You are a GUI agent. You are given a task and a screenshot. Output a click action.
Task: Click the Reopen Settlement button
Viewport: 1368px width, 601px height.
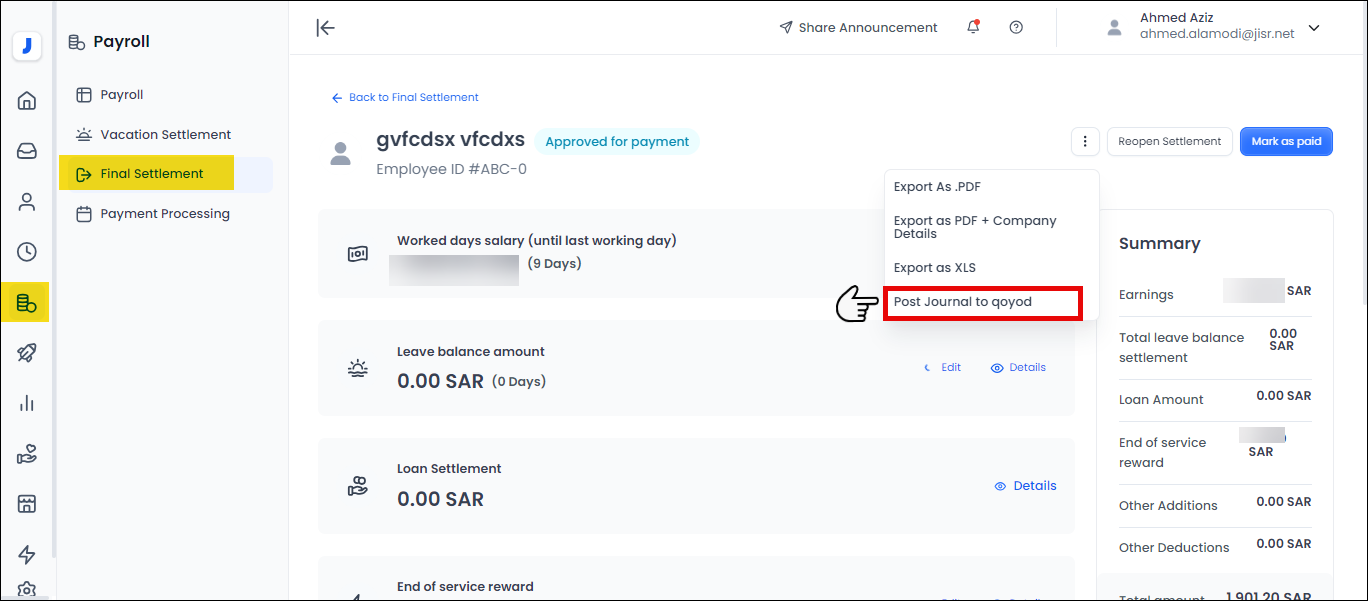pos(1169,142)
